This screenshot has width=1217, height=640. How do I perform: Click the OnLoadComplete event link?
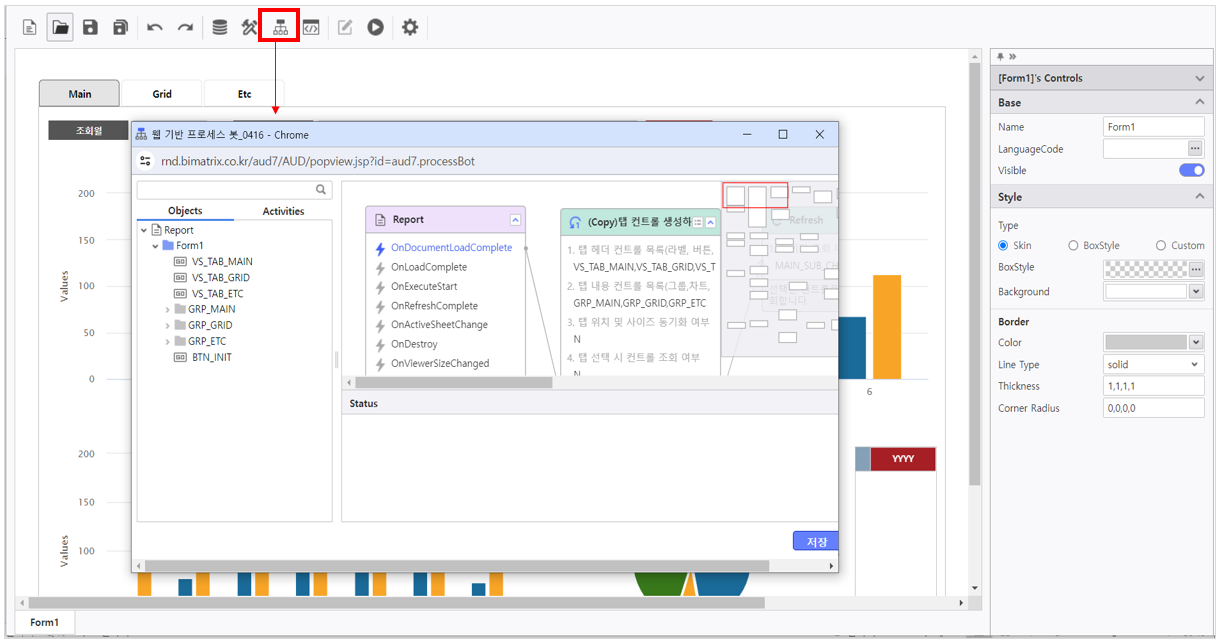pyautogui.click(x=428, y=267)
